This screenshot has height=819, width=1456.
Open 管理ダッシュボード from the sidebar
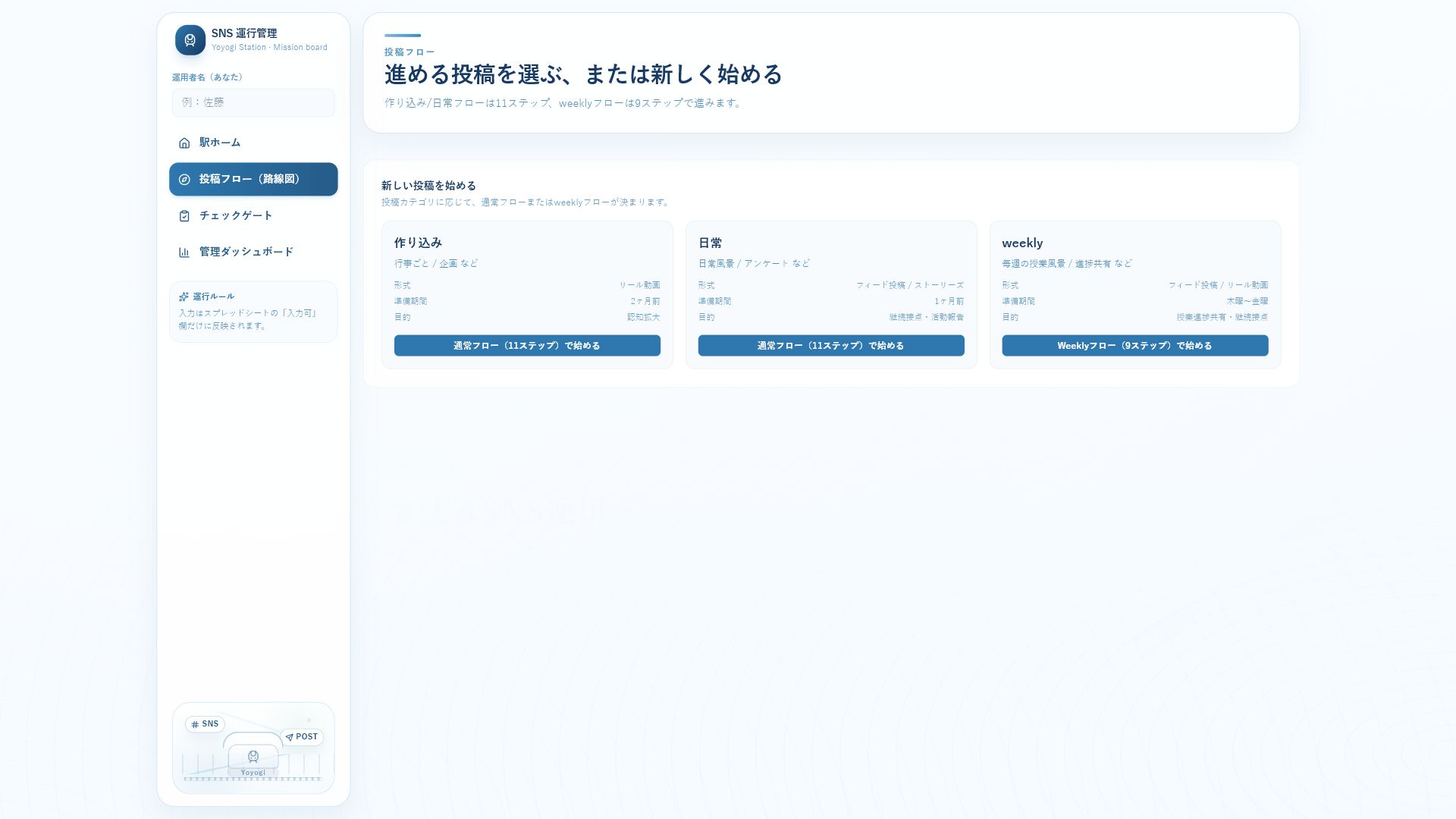point(253,253)
